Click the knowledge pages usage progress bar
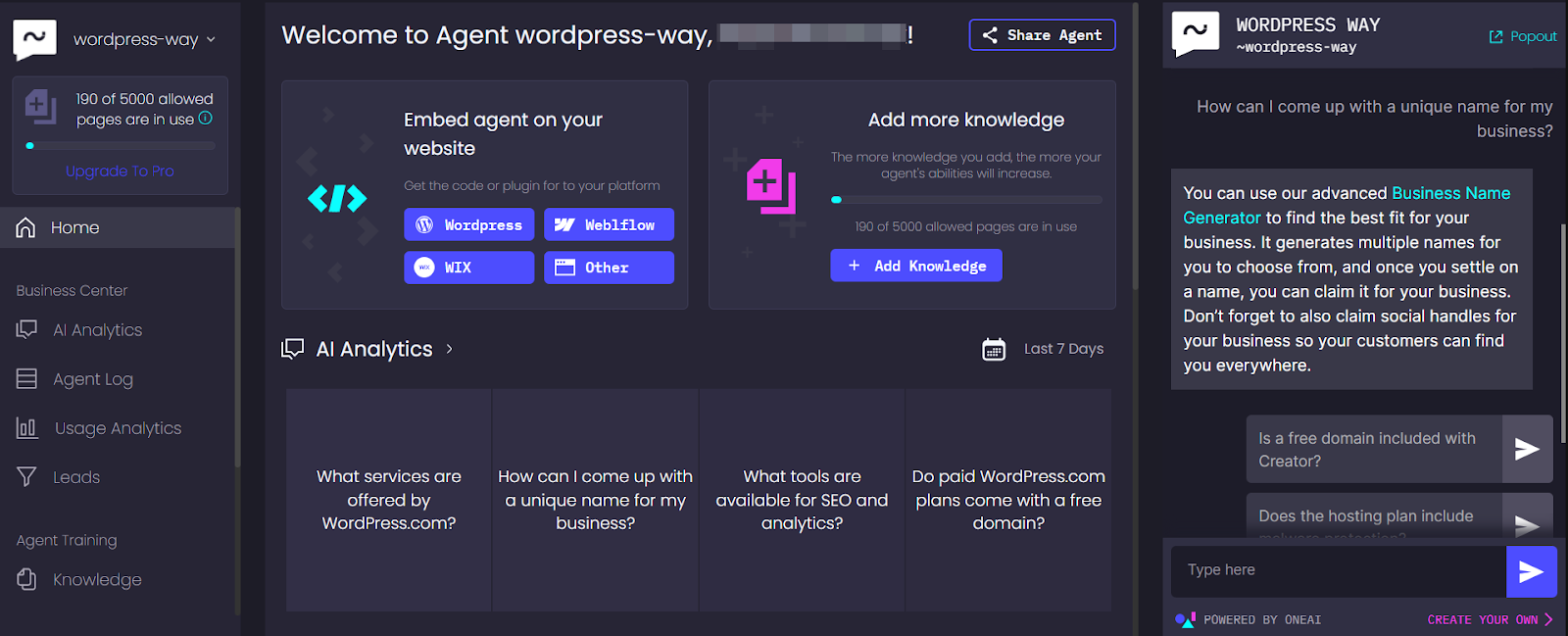The height and width of the screenshot is (636, 1568). tap(966, 200)
